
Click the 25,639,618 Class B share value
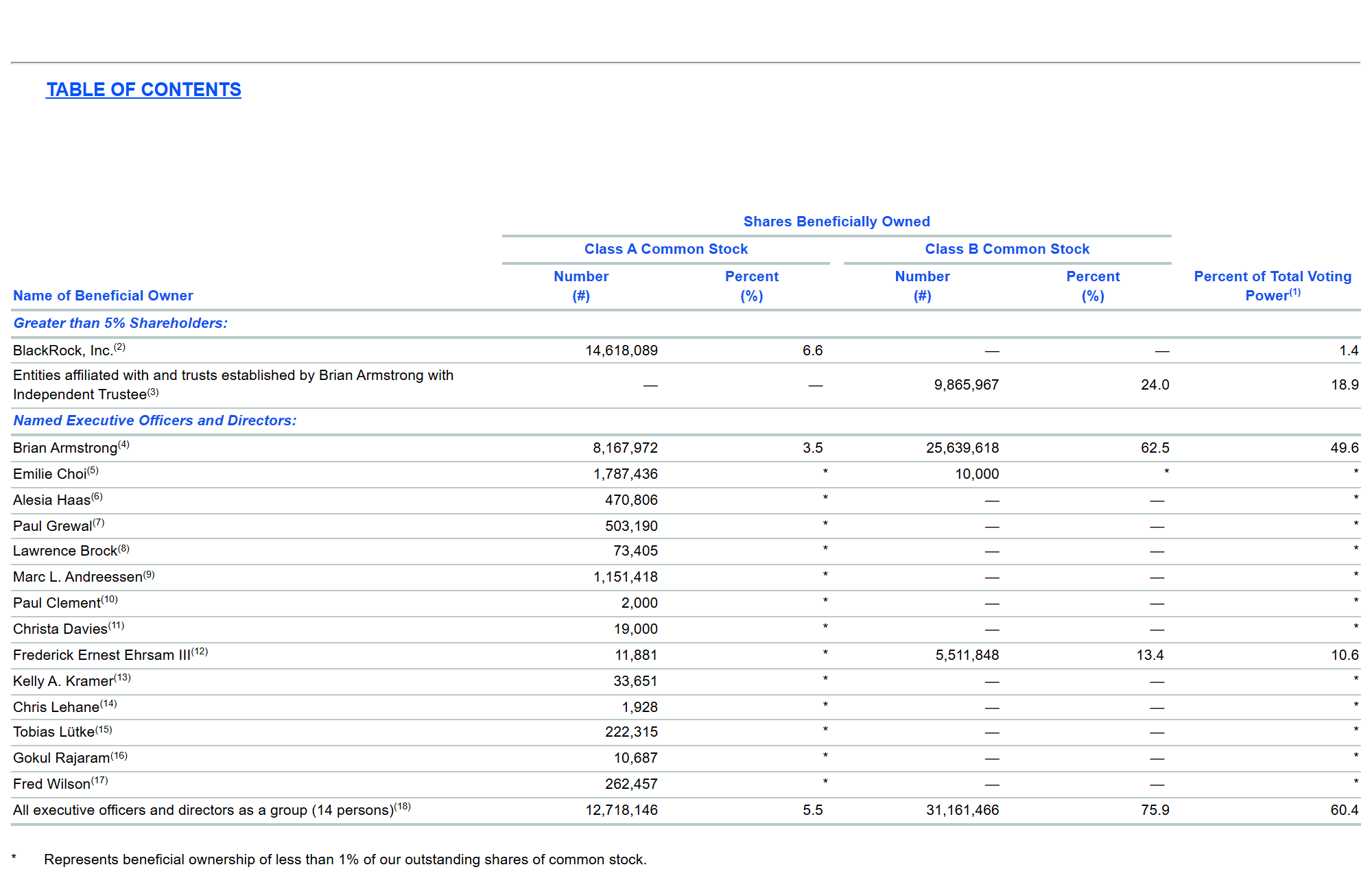tap(962, 448)
